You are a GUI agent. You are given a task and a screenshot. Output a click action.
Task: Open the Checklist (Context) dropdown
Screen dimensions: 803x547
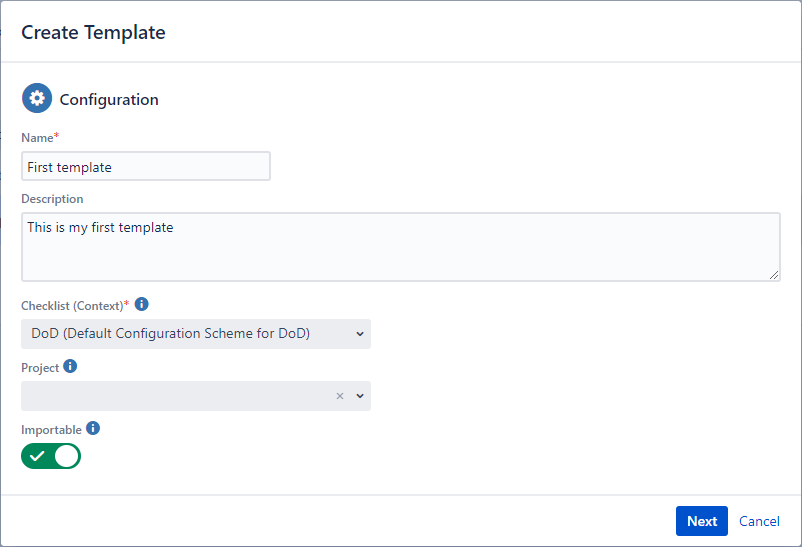coord(195,334)
